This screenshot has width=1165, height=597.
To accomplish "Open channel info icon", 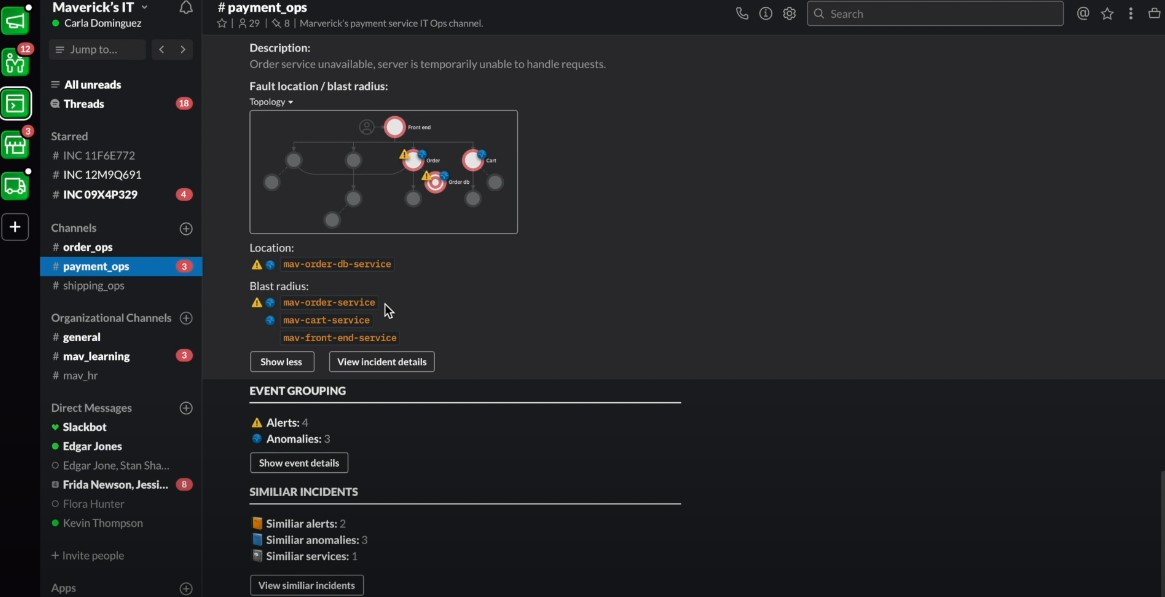I will click(765, 13).
